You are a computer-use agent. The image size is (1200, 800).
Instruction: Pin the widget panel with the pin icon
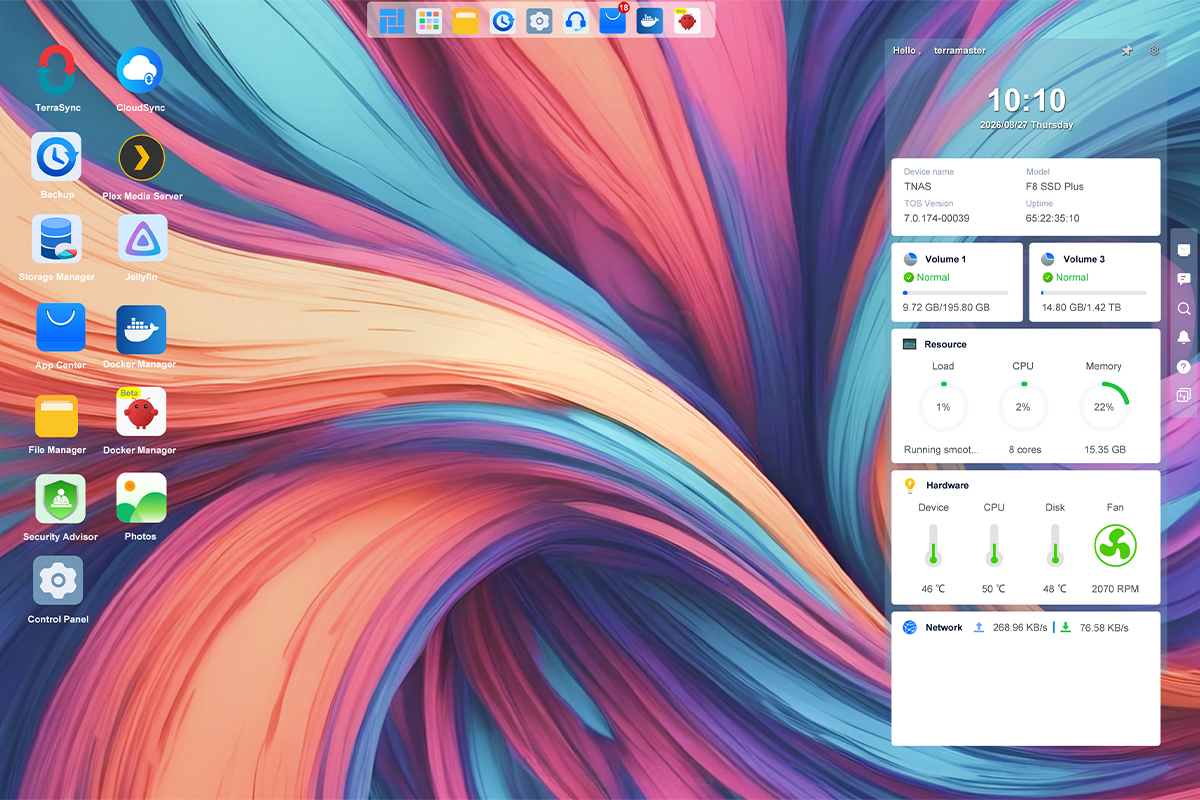click(1127, 50)
